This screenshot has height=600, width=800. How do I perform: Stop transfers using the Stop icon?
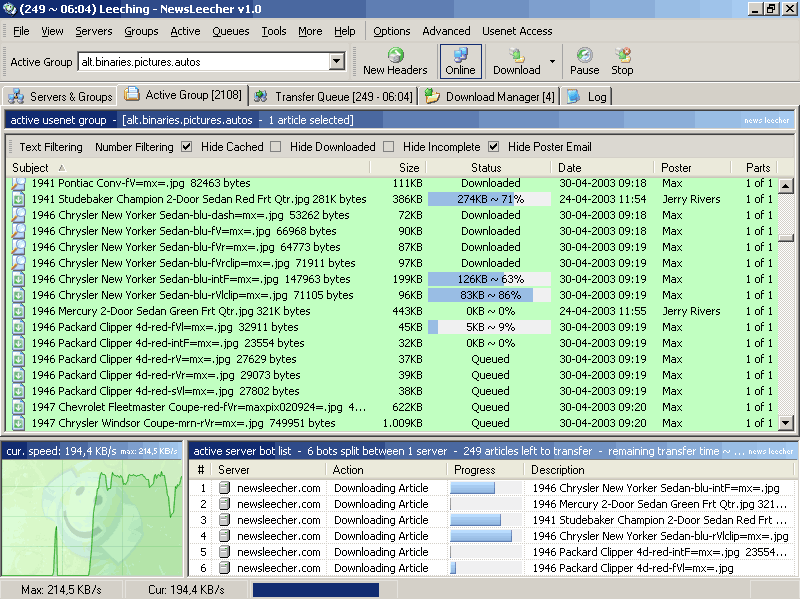[622, 55]
